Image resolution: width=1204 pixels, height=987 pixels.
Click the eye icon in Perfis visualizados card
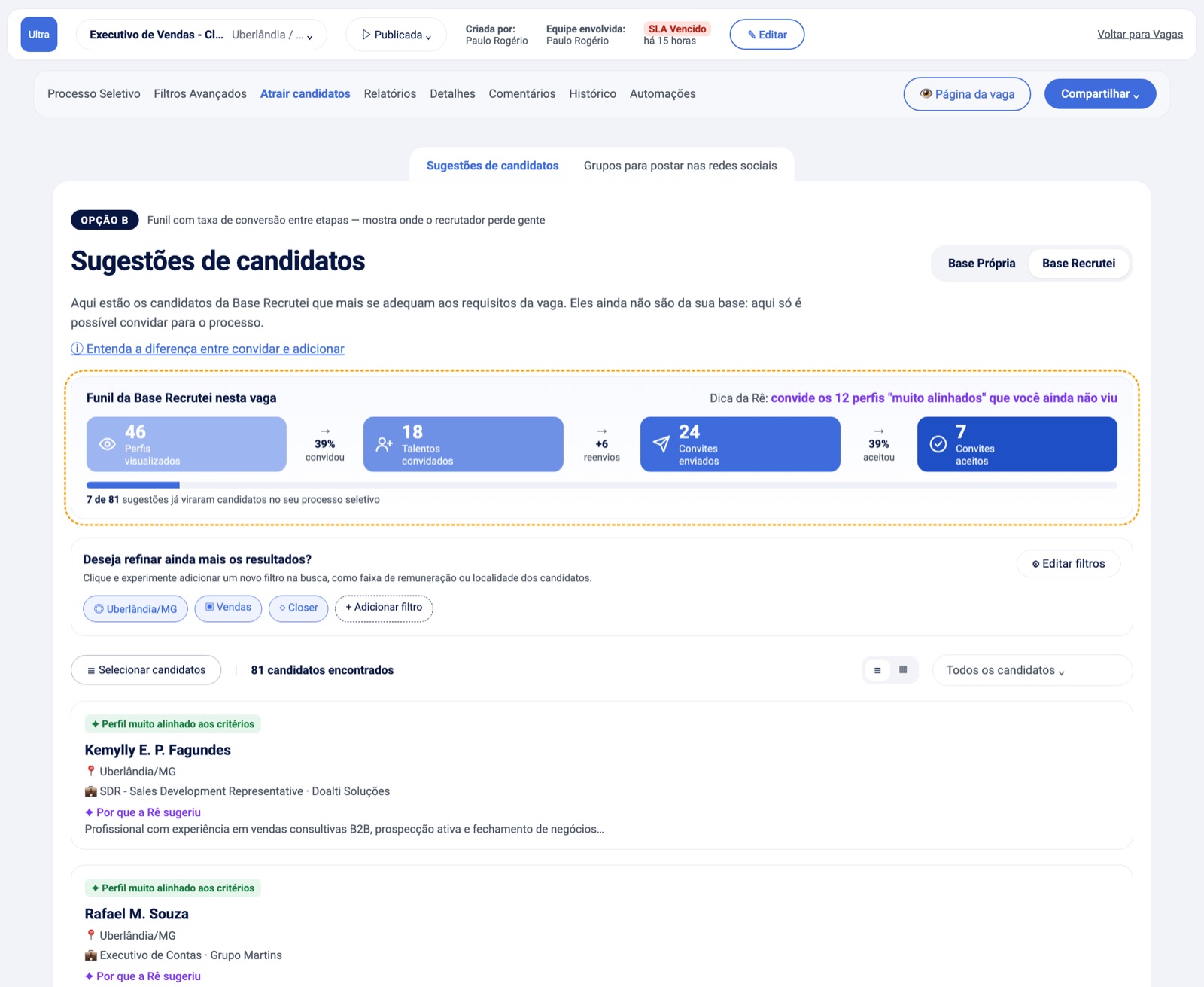pos(108,444)
